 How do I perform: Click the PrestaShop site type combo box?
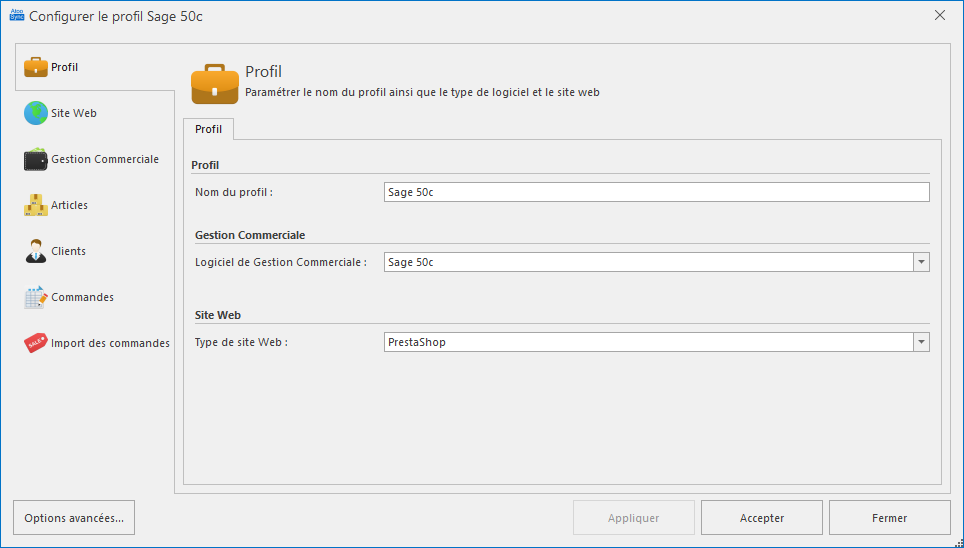[657, 342]
